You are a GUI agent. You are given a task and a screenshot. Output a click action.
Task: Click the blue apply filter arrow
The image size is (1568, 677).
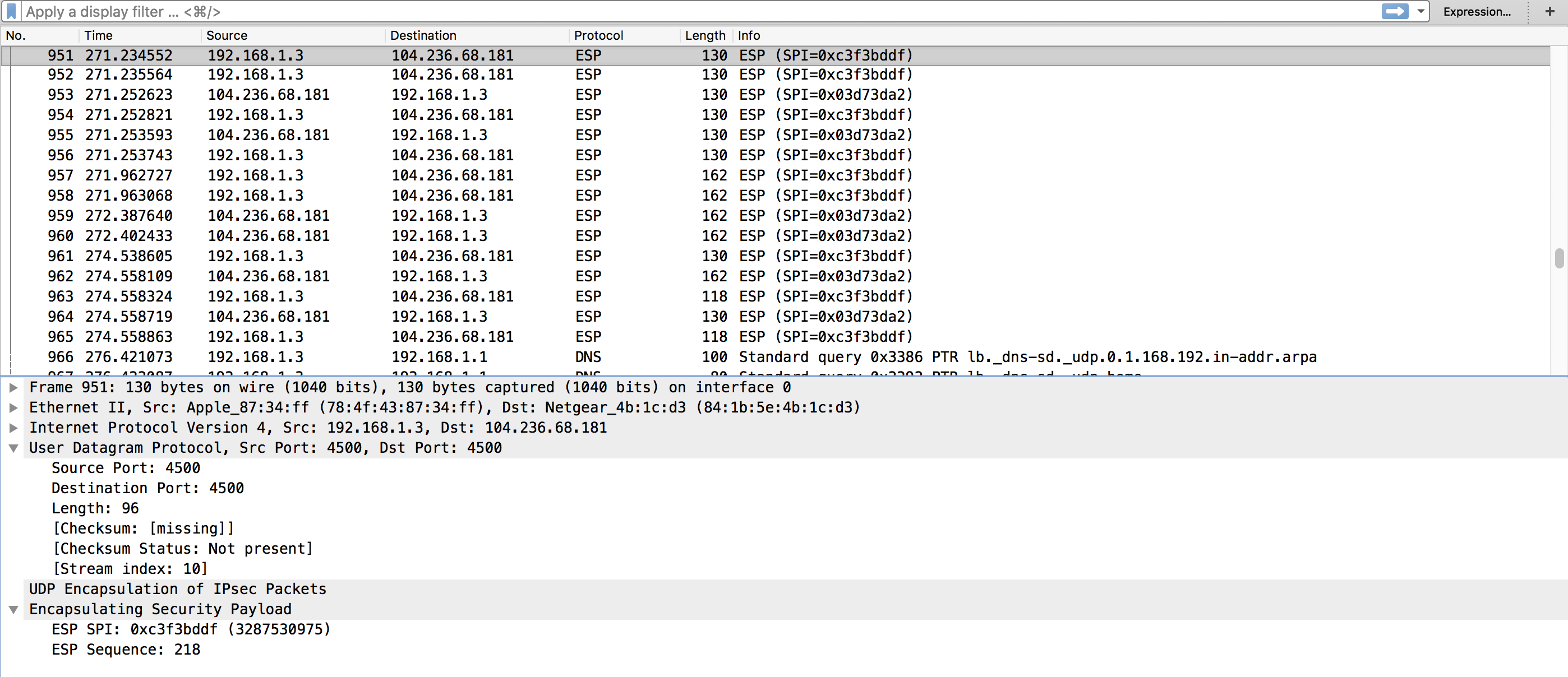pyautogui.click(x=1394, y=12)
